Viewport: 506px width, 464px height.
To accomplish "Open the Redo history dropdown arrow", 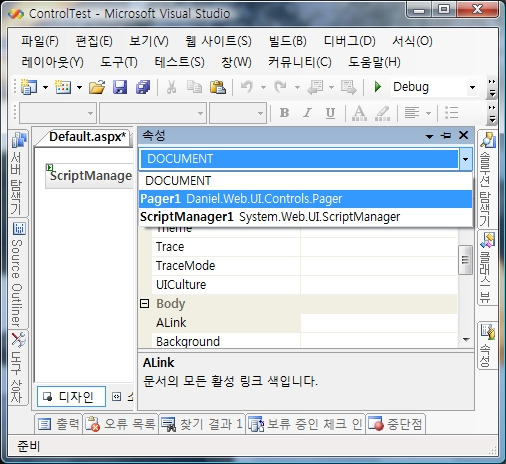I will [x=297, y=88].
